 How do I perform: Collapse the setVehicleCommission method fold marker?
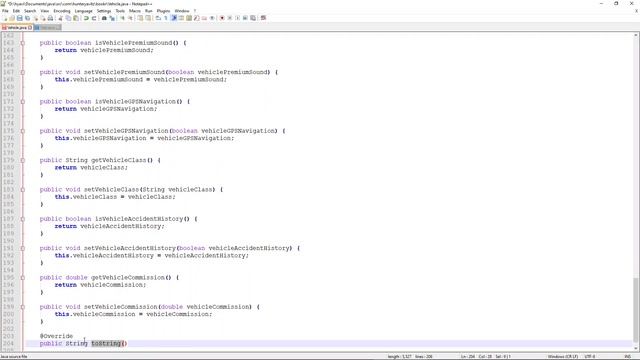point(22,307)
